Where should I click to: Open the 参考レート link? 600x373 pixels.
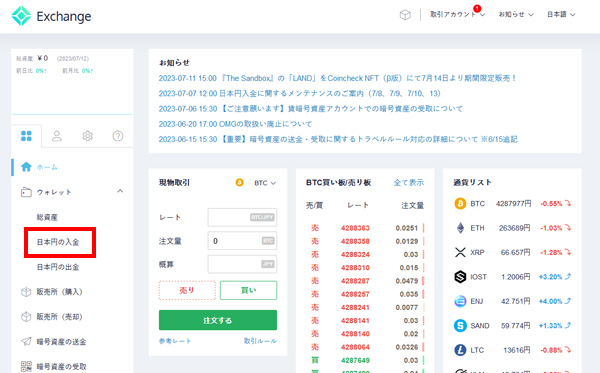point(175,340)
